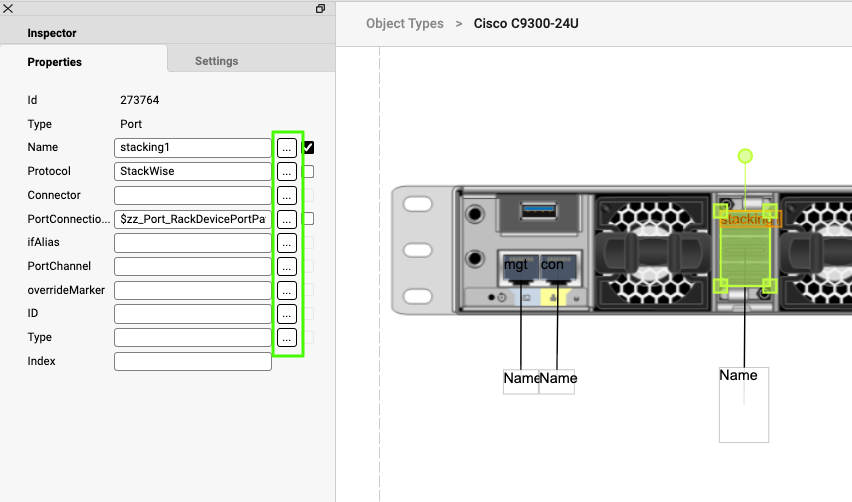Open the ellipsis button for overrideMarker
Image resolution: width=852 pixels, height=502 pixels.
tap(286, 290)
